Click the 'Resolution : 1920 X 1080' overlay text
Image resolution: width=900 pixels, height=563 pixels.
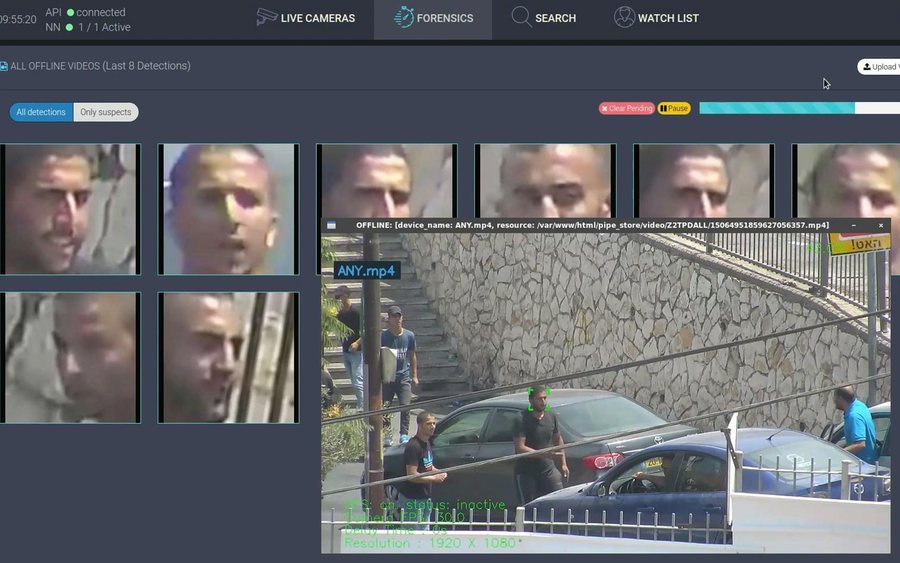coord(430,543)
